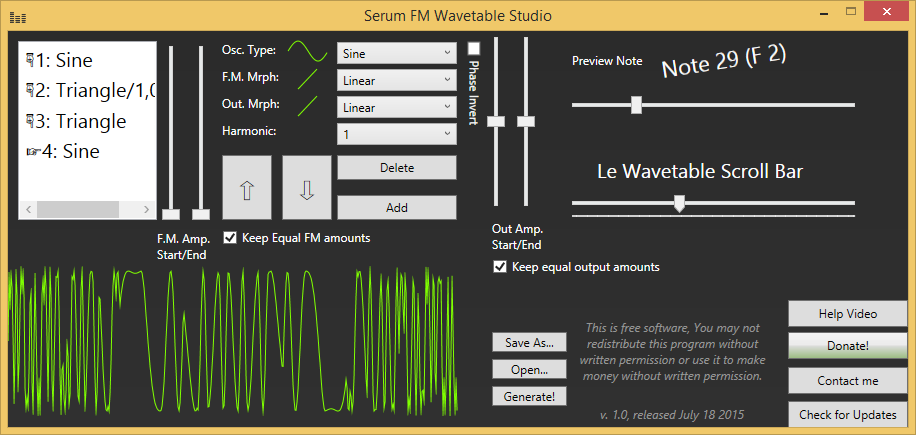Viewport: 916px width, 435px height.
Task: Toggle the Phase Invert checkbox
Action: click(474, 48)
